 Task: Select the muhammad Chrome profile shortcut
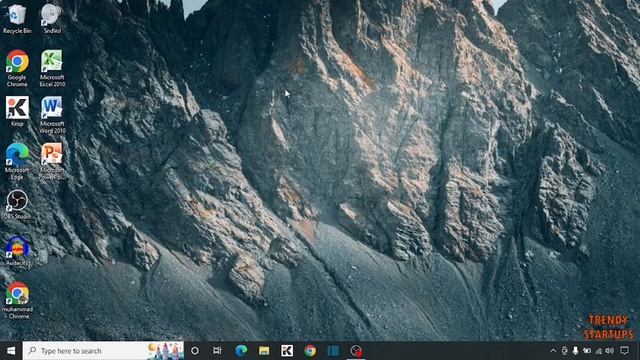[17, 300]
